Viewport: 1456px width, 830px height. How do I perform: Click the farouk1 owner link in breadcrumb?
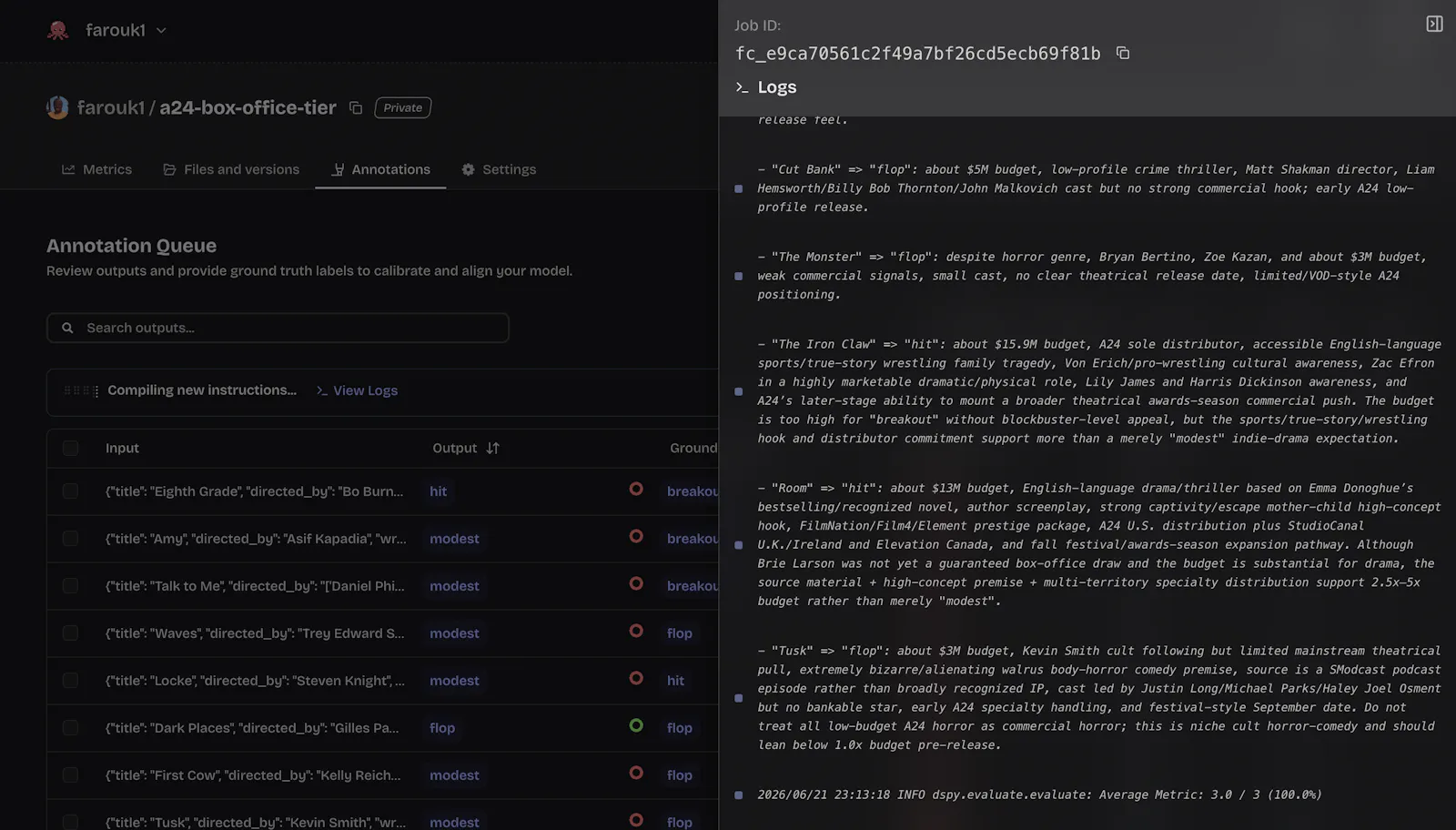[x=110, y=107]
